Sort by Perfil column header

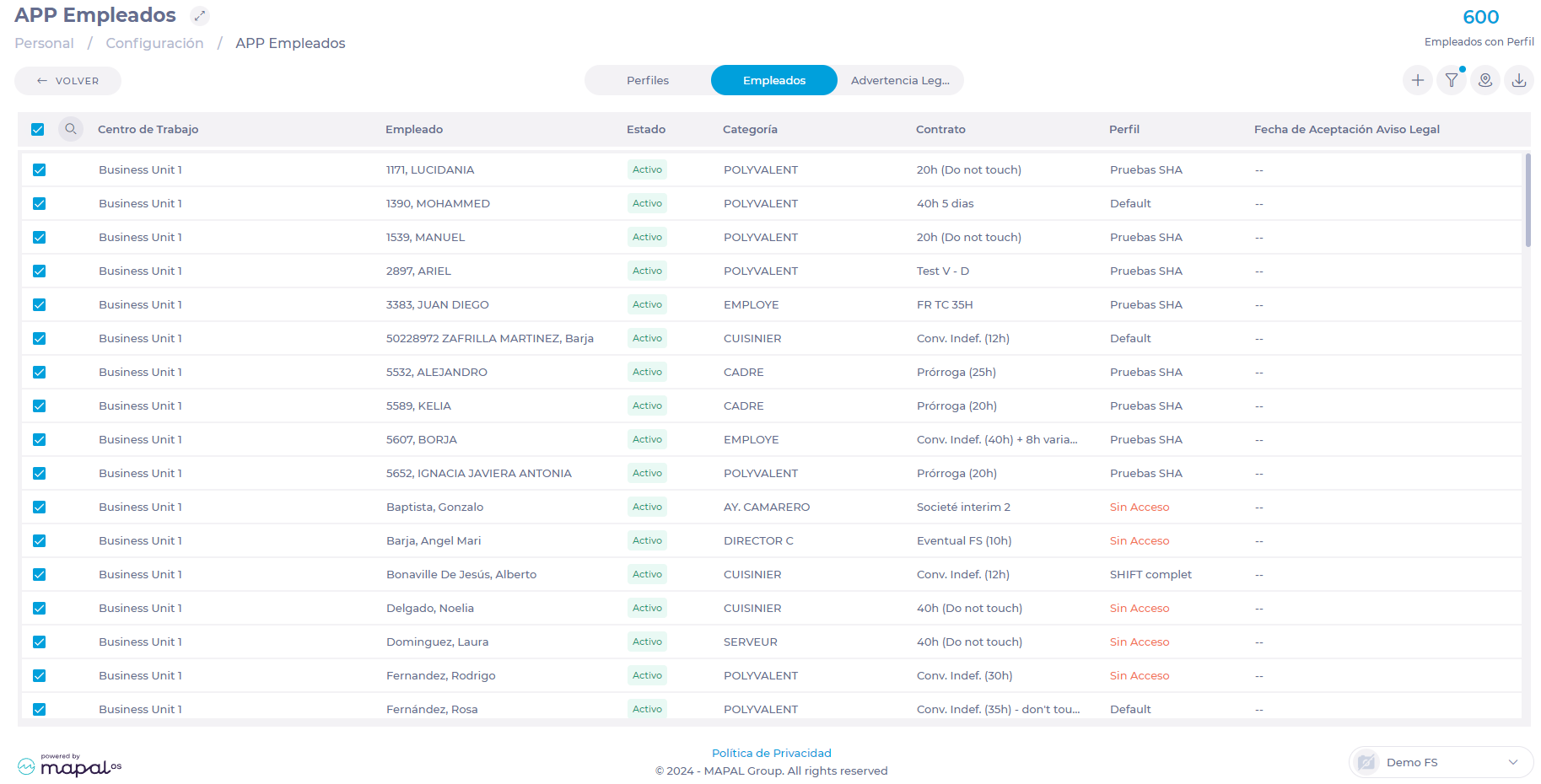1124,129
